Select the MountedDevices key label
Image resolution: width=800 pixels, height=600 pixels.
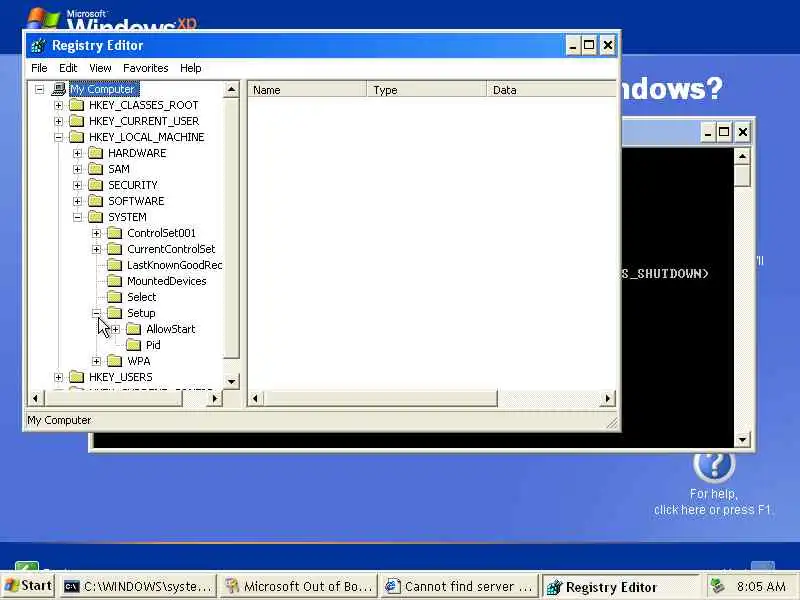[x=167, y=281]
